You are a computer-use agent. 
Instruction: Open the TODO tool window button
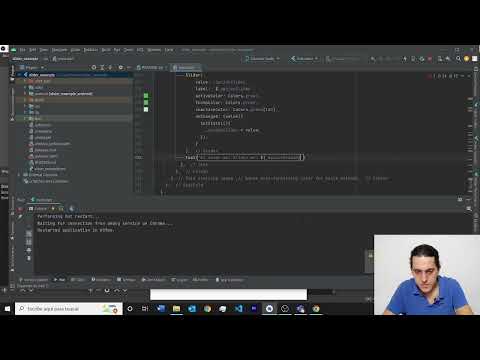pyautogui.click(x=78, y=280)
